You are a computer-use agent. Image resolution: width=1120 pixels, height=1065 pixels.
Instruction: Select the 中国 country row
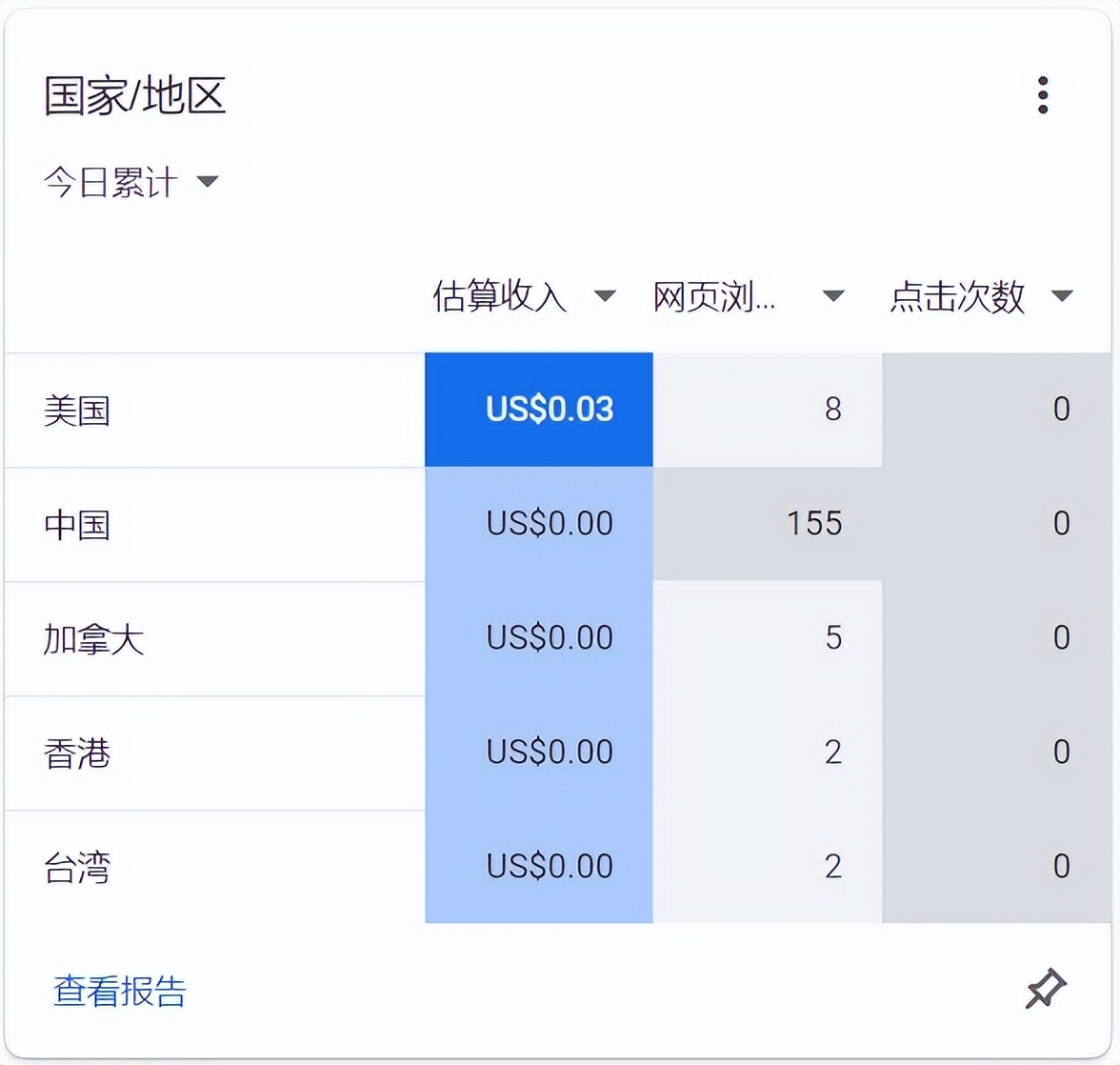[x=78, y=525]
